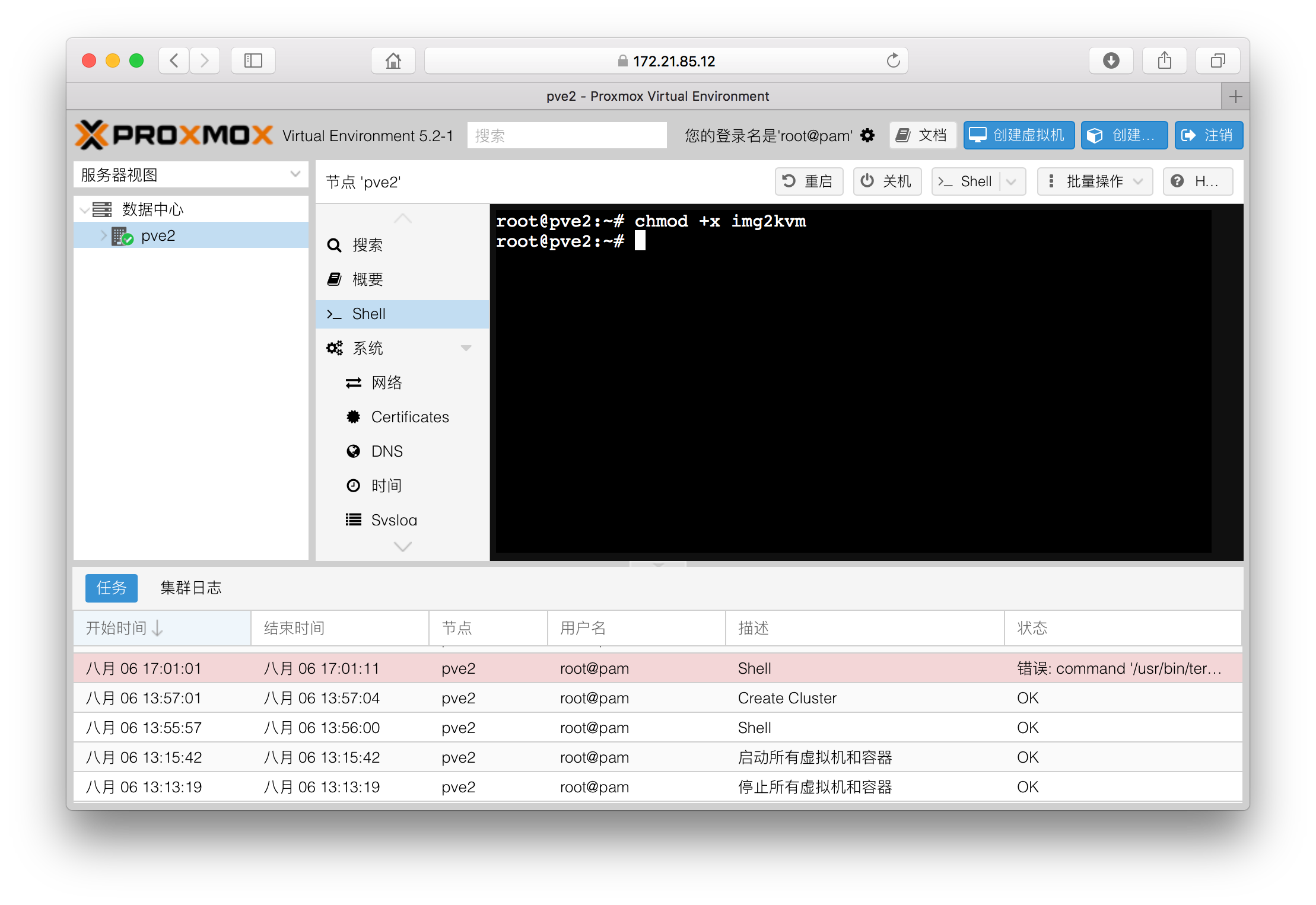Collapse the 数据中心 tree node
The image size is (1316, 905).
(85, 209)
